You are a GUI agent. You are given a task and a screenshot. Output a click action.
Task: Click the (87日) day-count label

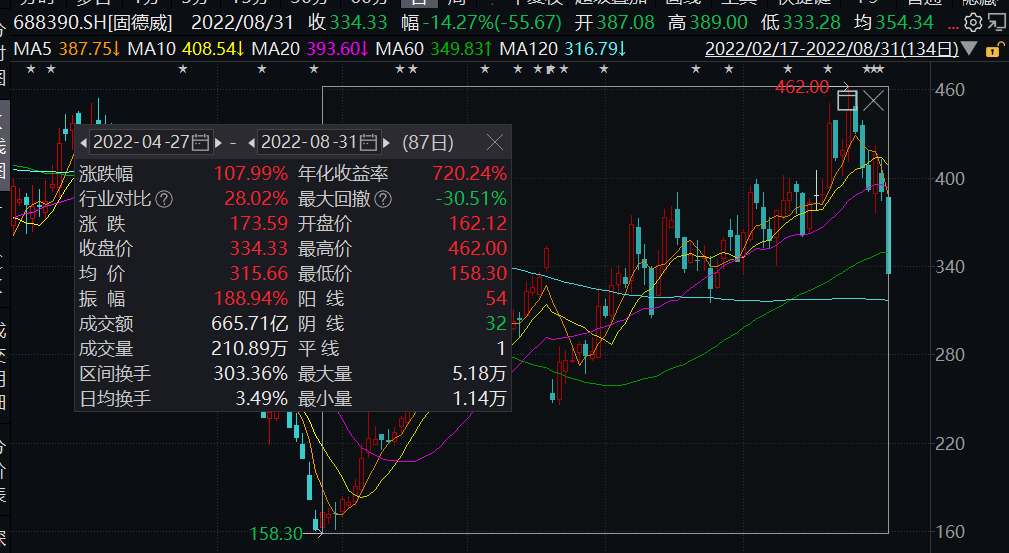[428, 142]
